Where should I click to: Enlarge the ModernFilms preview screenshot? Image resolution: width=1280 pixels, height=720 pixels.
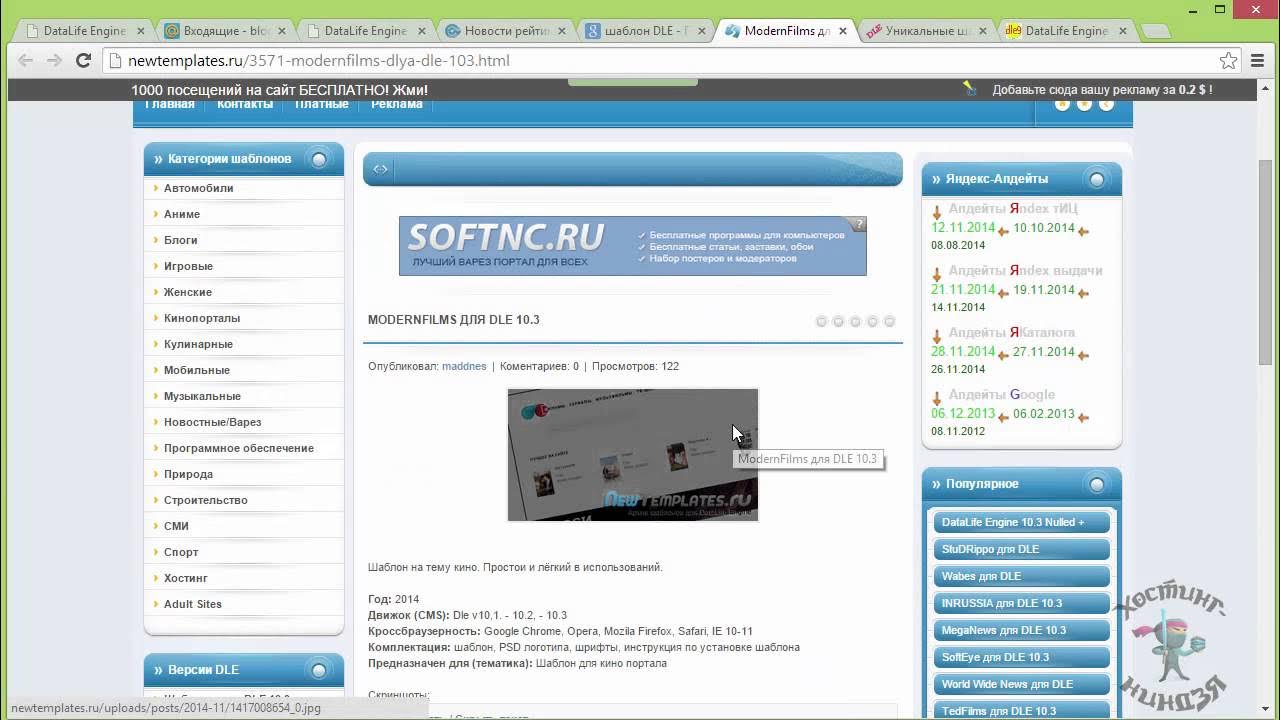[633, 455]
